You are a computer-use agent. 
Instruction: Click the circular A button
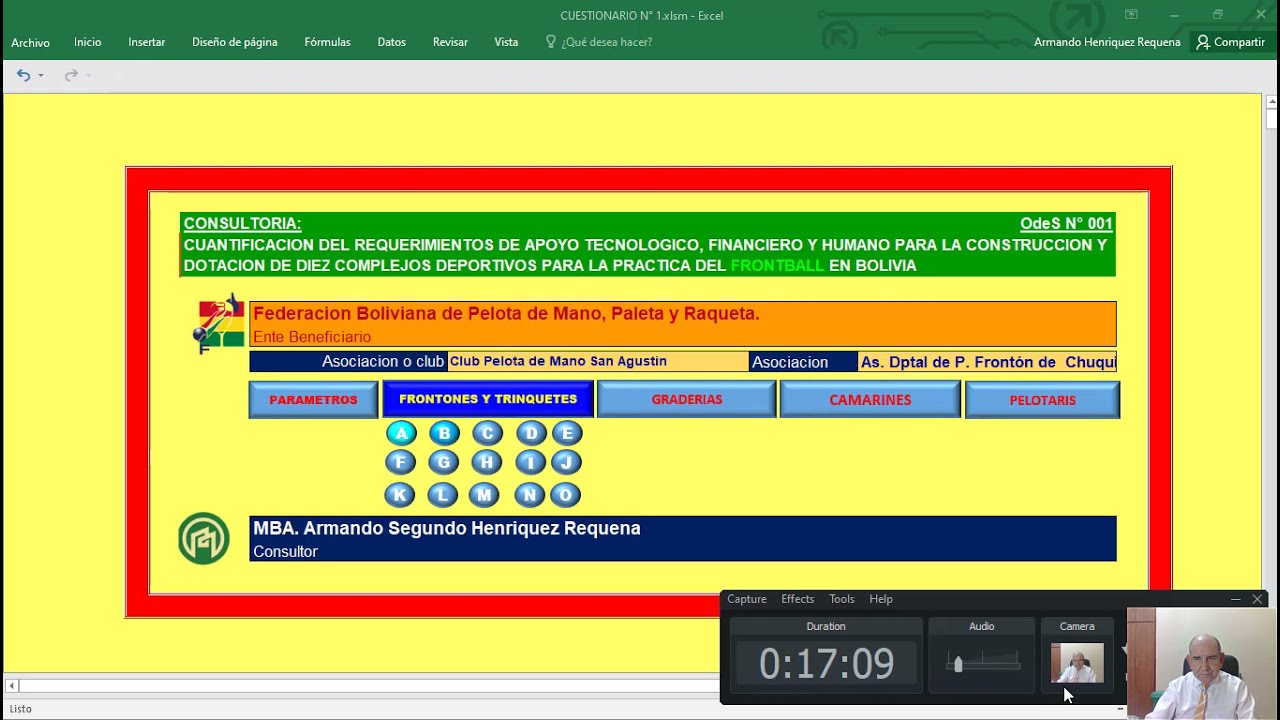[401, 433]
